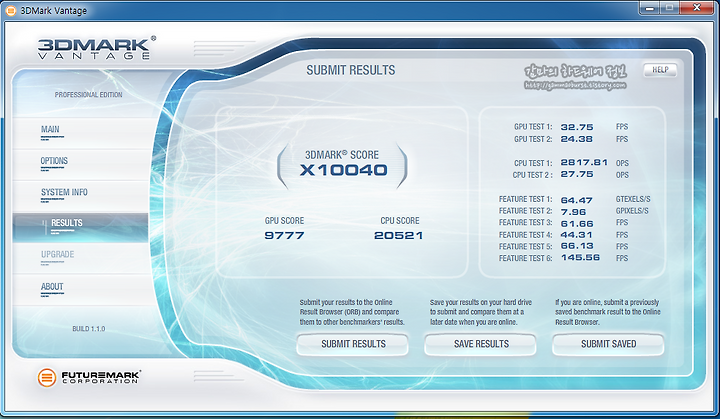Screen dimensions: 720x419
Task: Click the X10040 3DMark score value
Action: point(343,170)
